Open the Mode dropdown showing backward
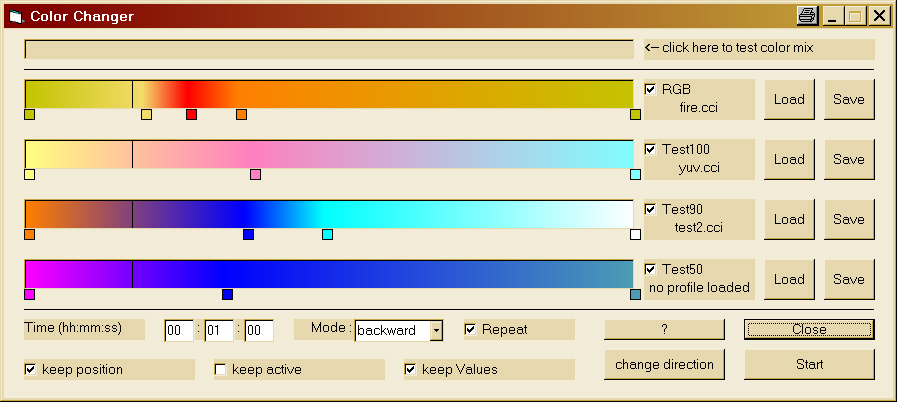Screen dimensions: 897x402 (436, 331)
